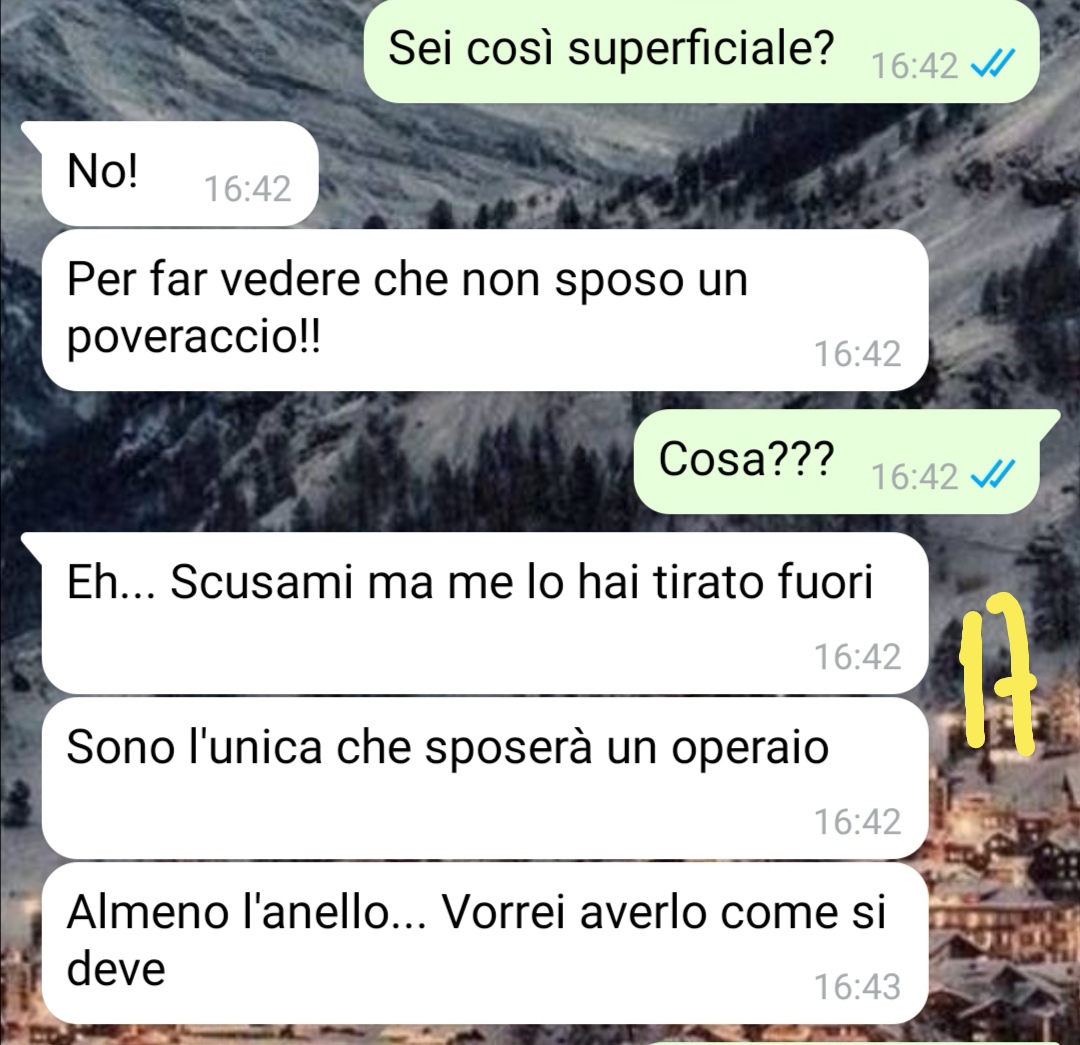Viewport: 1080px width, 1045px height.
Task: Click the 16:42 time next to "No!"
Action: click(248, 189)
